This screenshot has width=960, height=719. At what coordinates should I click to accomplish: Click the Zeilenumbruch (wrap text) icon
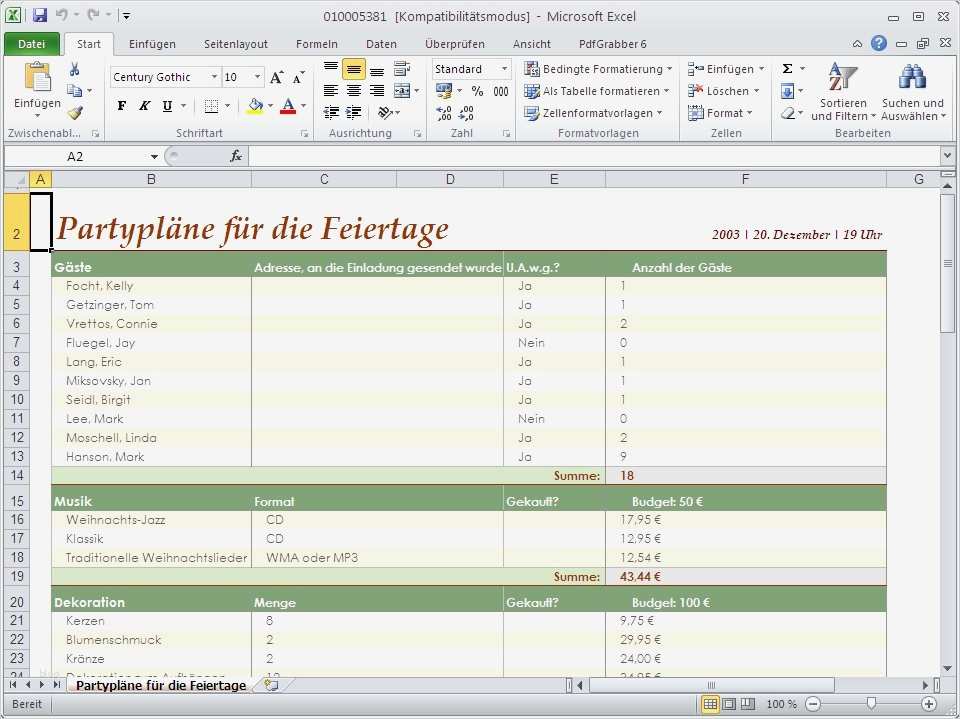pyautogui.click(x=401, y=70)
